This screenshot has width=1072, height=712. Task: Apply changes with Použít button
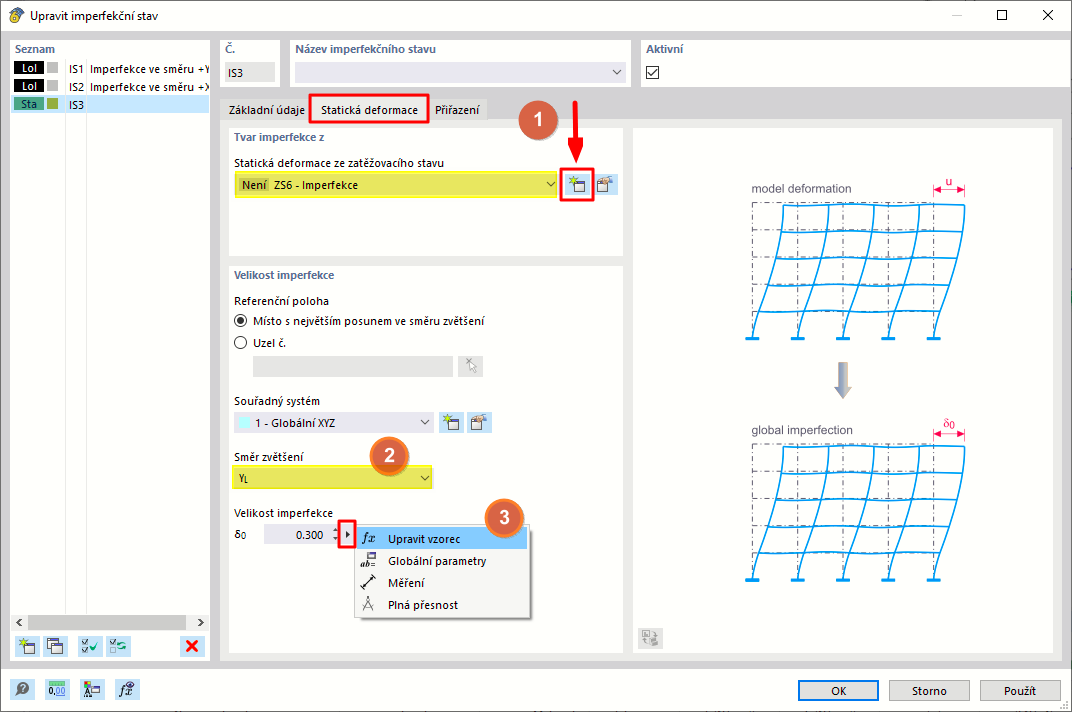[x=1020, y=691]
